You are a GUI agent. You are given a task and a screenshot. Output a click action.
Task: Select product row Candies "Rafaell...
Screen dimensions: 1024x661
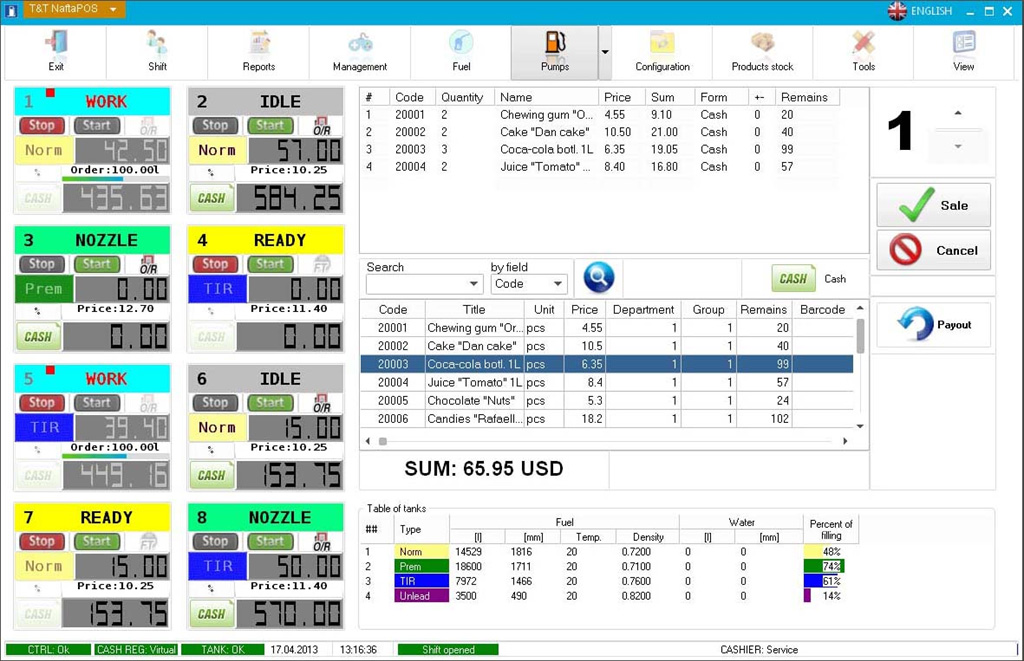tap(607, 419)
